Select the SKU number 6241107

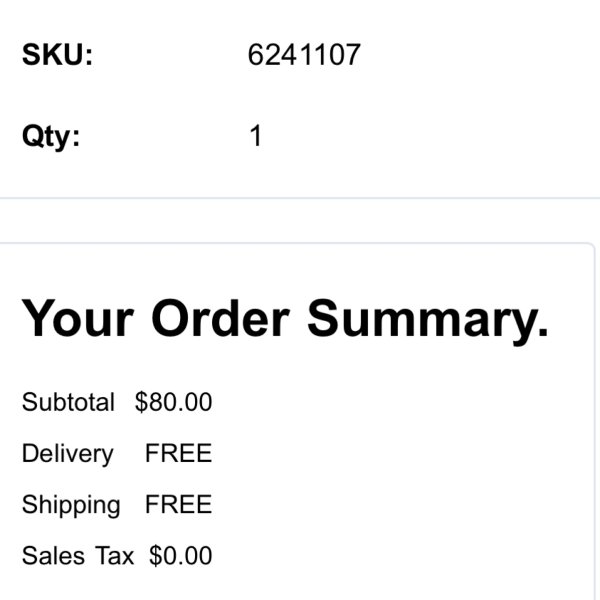[304, 55]
